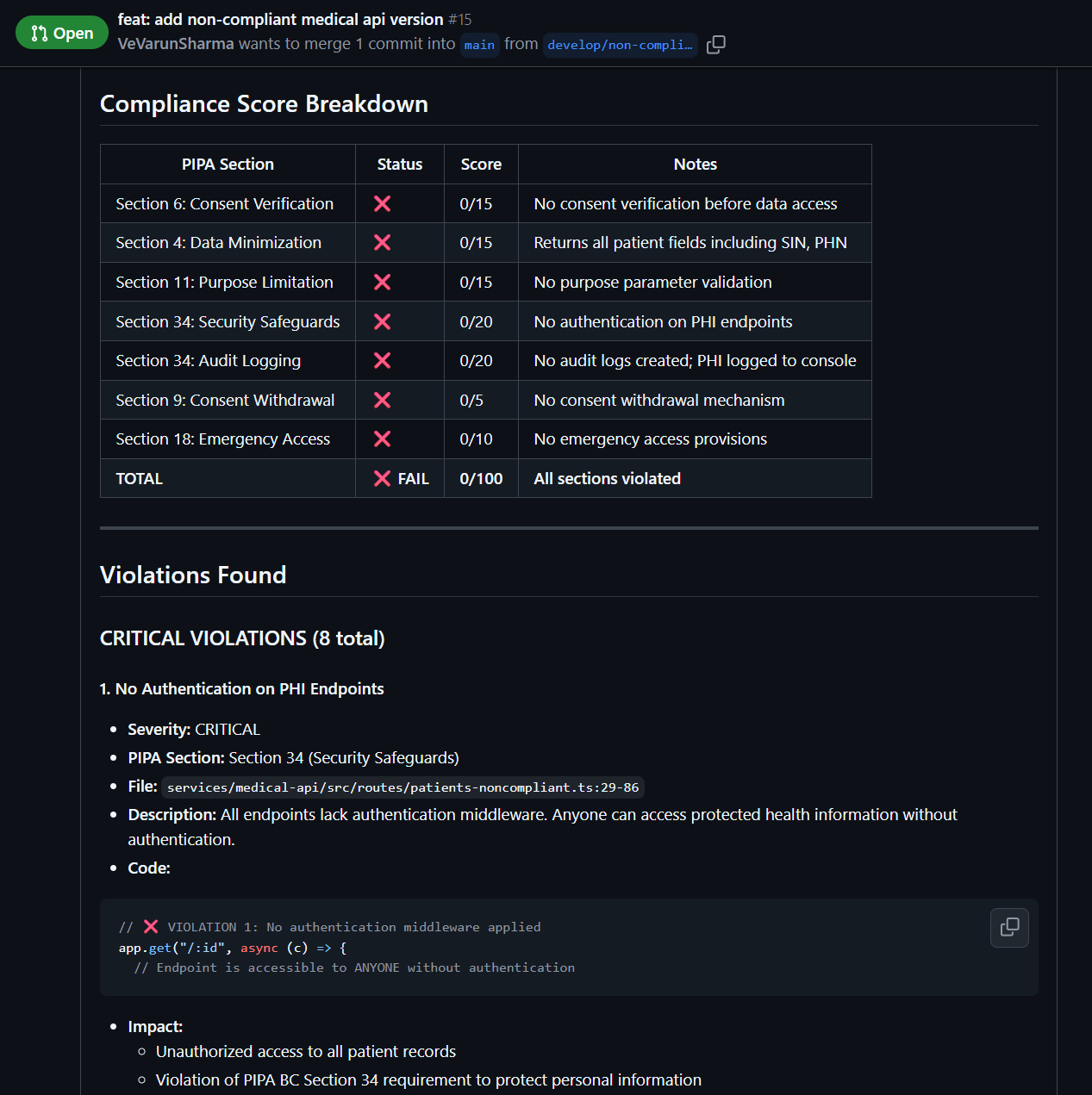
Task: Click the 'PIPA Section' column header
Action: [x=228, y=164]
